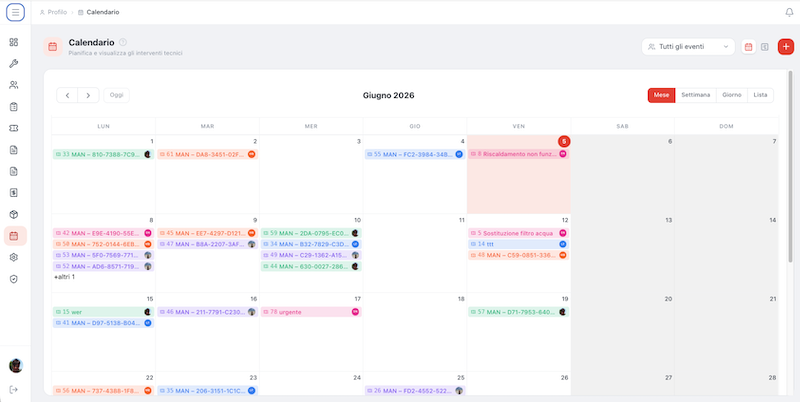Select the red calendar view icon button
Screen dimensions: 800x402
(x=748, y=47)
